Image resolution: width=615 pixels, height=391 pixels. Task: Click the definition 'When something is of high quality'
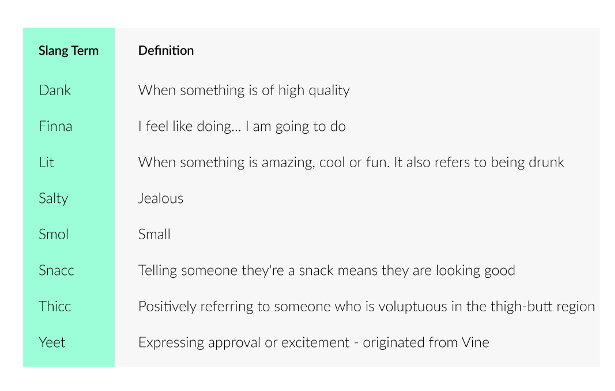(x=244, y=91)
